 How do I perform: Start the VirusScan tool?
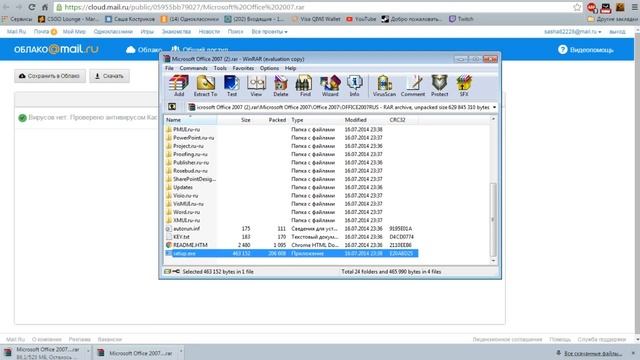384,86
